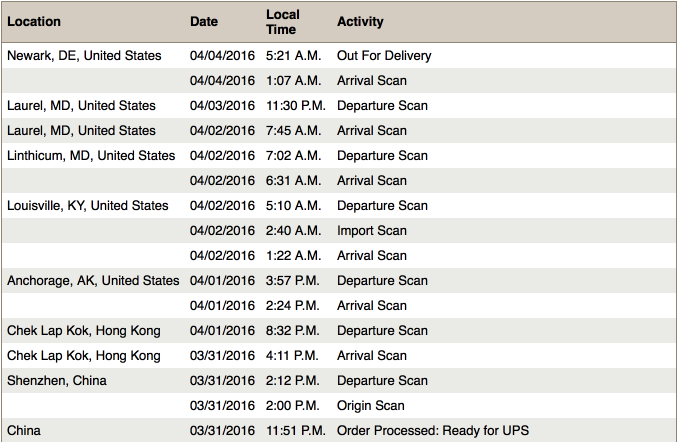Select the Shenzhen, China location cell
Viewport: 677px width, 442px height.
click(57, 381)
